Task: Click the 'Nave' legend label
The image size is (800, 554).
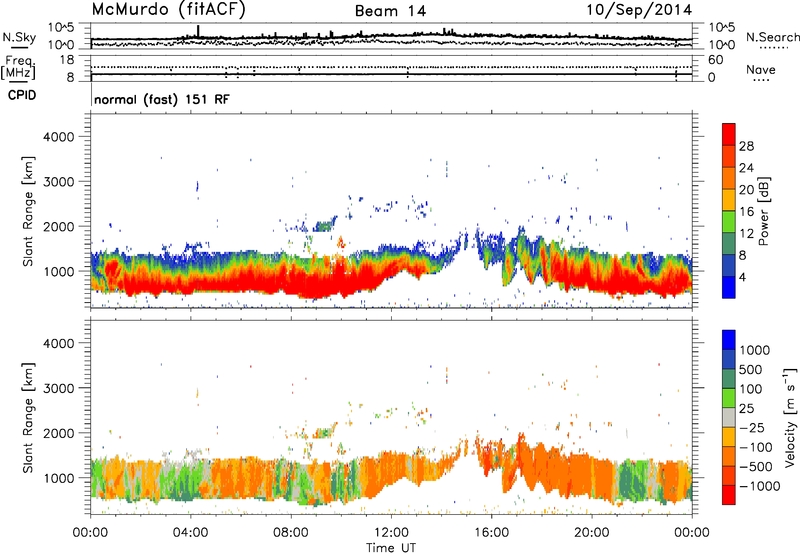Action: [x=760, y=69]
